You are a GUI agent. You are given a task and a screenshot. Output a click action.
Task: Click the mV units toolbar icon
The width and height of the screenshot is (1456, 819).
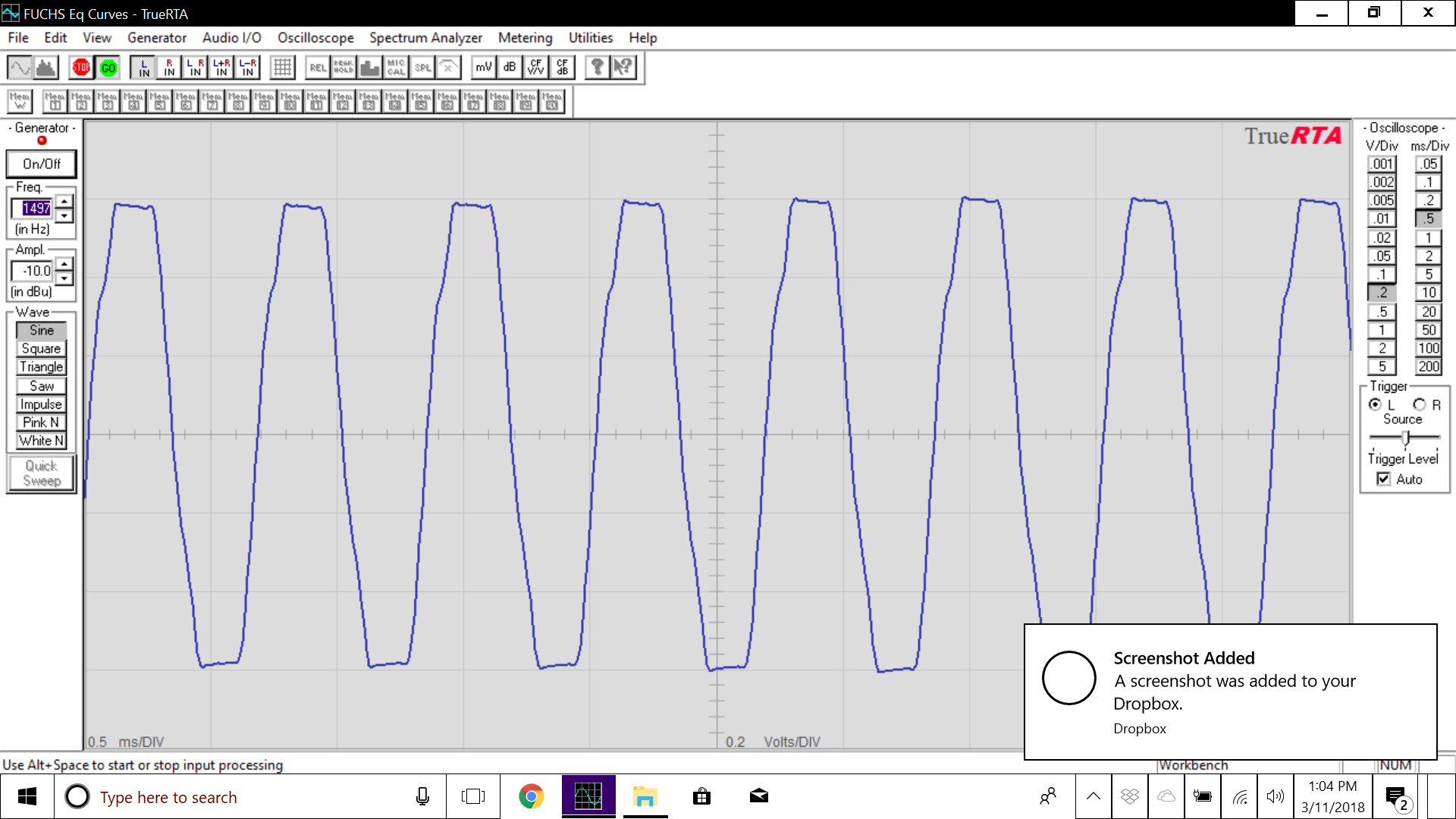tap(484, 67)
